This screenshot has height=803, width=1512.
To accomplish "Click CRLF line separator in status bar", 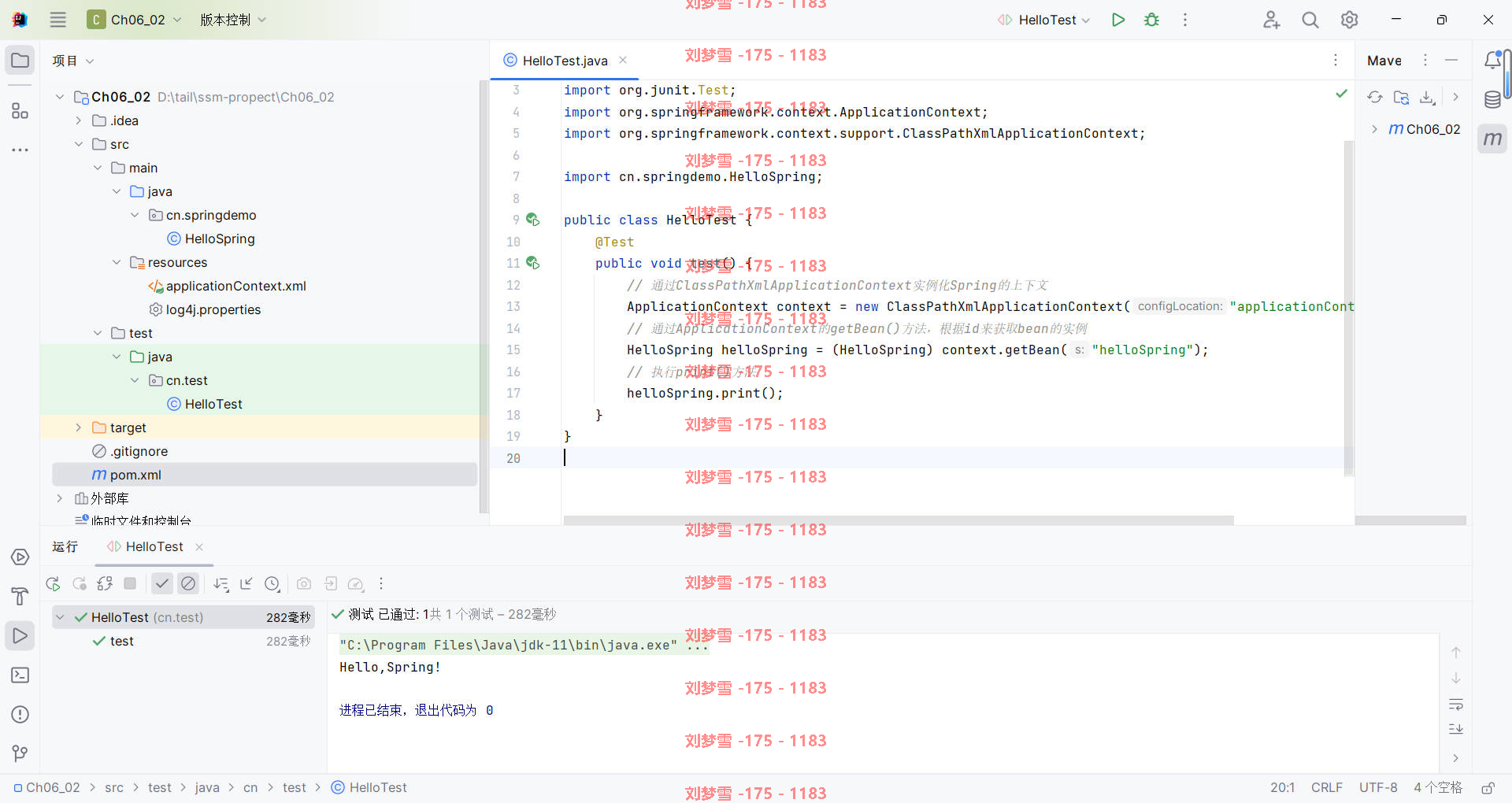I will tap(1327, 788).
